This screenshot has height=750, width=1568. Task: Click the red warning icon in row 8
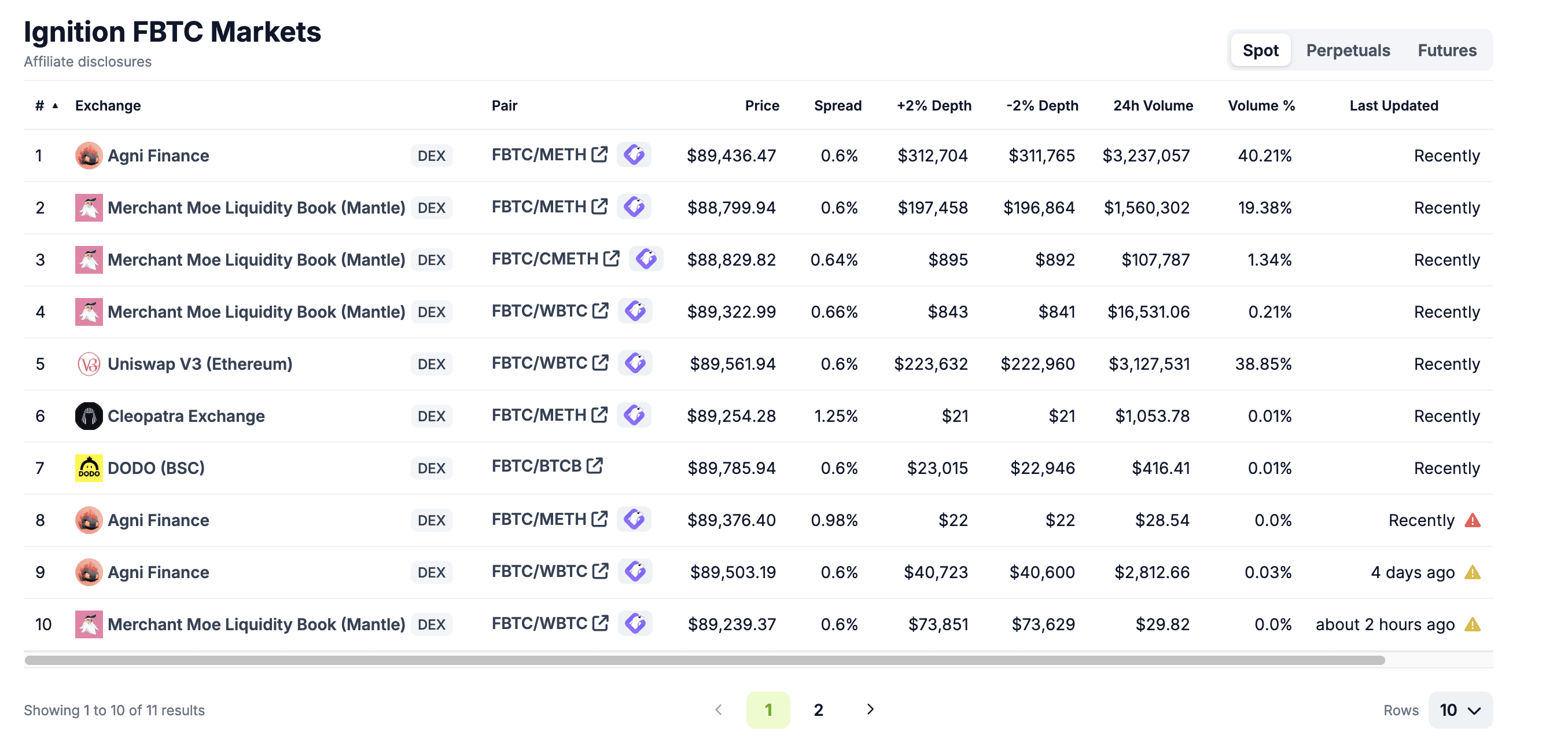[x=1473, y=520]
